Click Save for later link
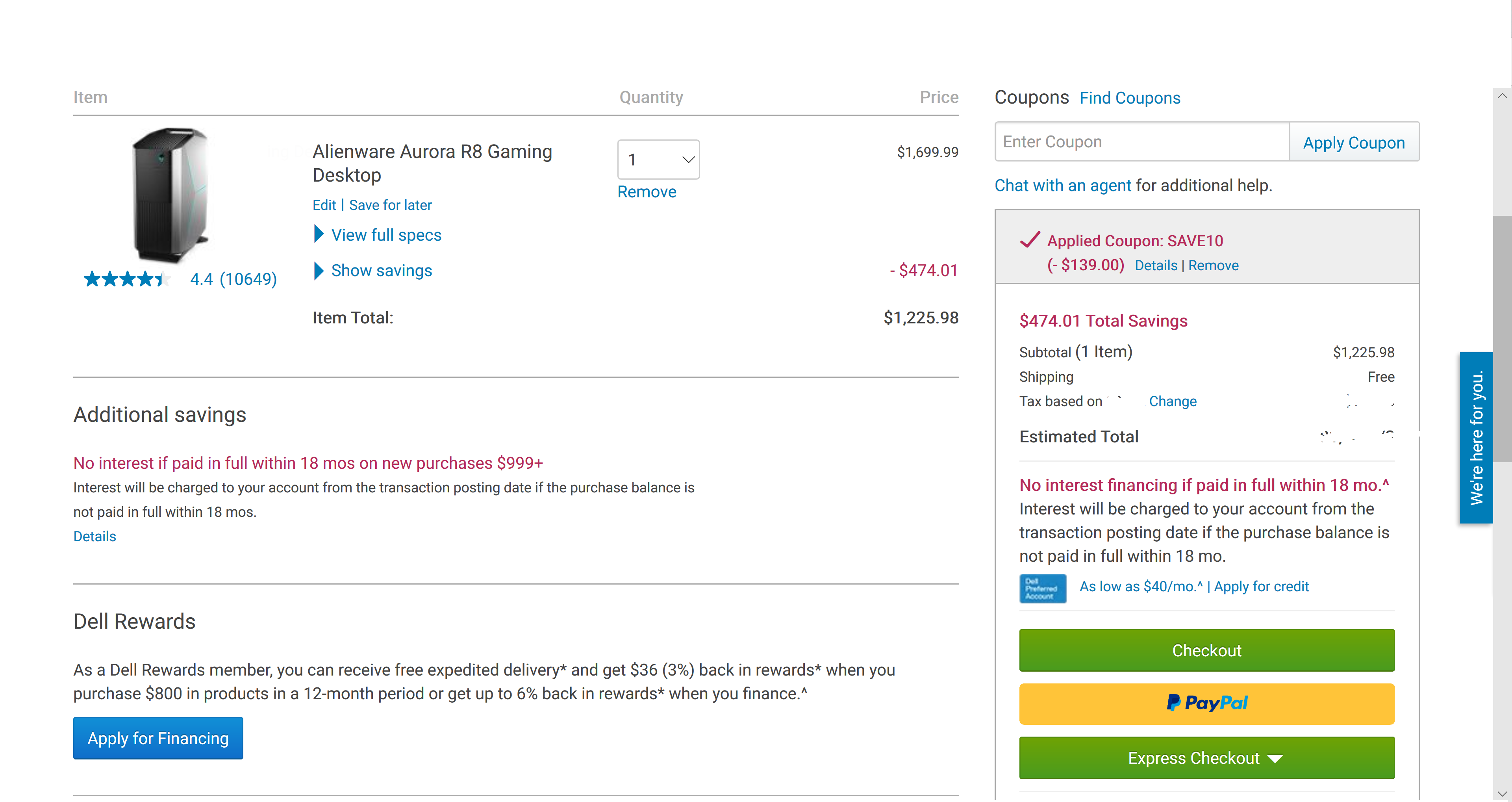Viewport: 1512px width, 802px height. pos(390,206)
